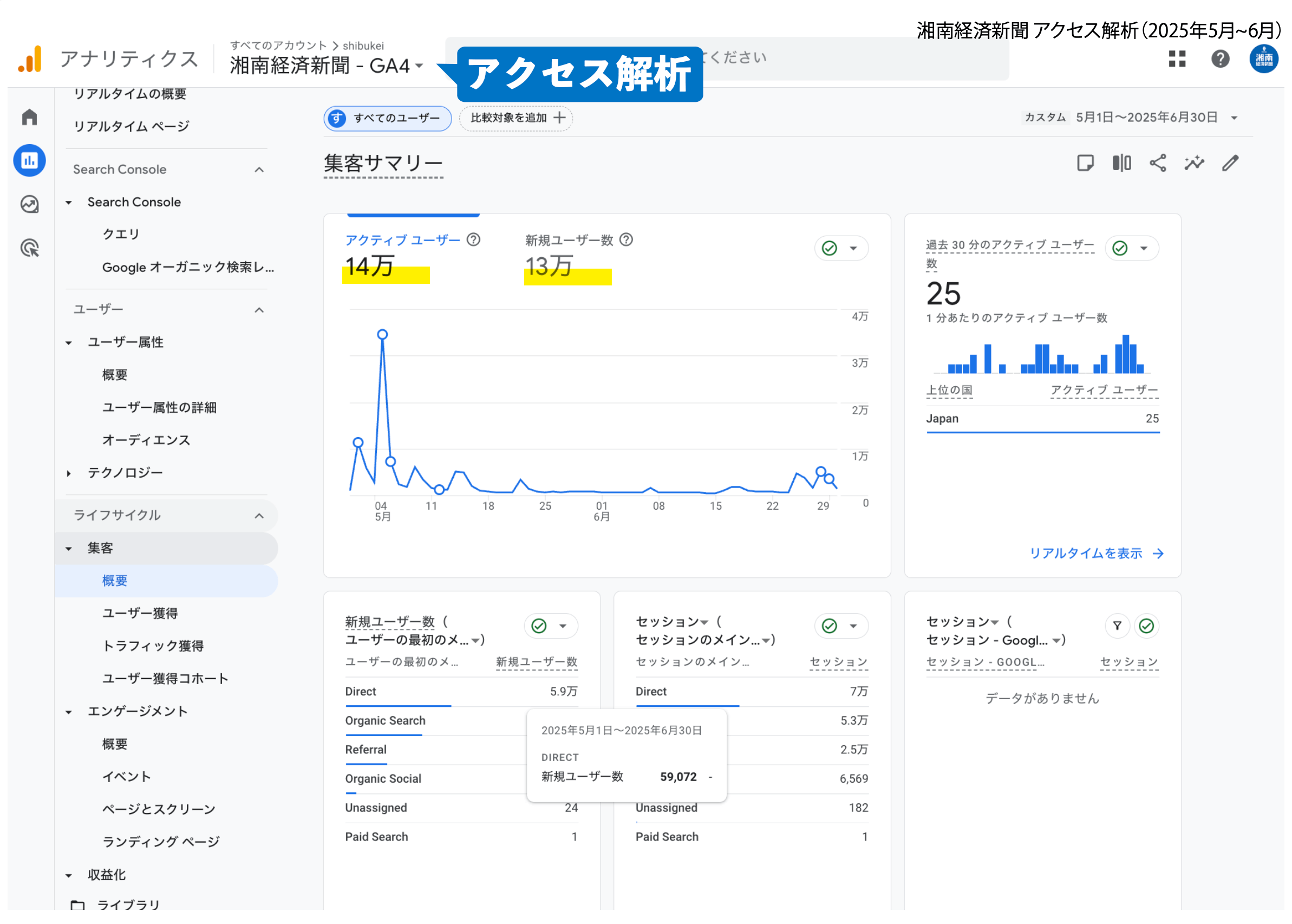The width and height of the screenshot is (1292, 924).
Task: Open オーディエンス report
Action: (146, 440)
